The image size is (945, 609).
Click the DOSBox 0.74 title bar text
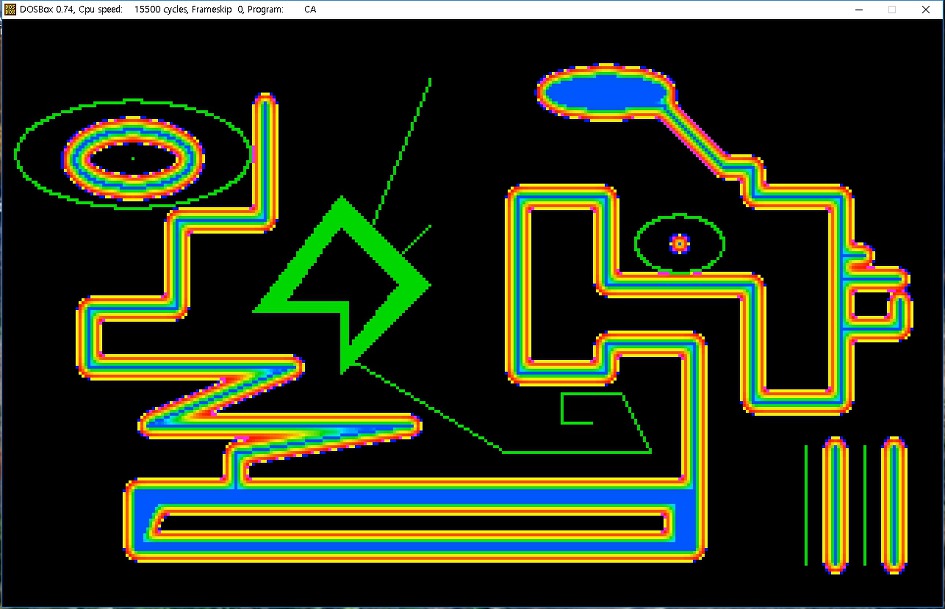(168, 9)
